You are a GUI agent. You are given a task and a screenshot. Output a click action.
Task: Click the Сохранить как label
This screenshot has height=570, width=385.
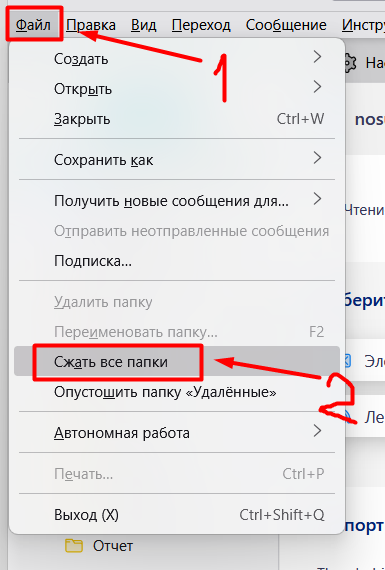(104, 160)
